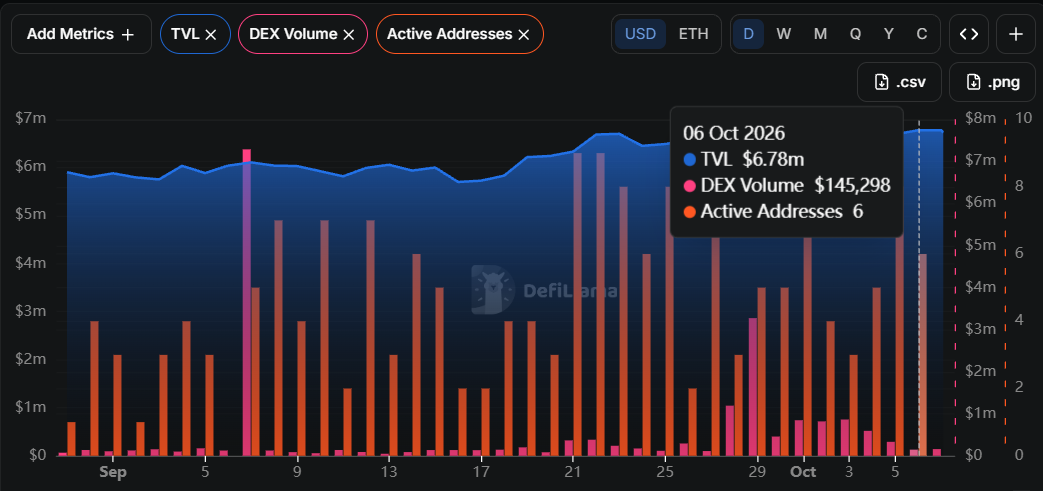Image resolution: width=1043 pixels, height=491 pixels.
Task: Click the '$7m' left axis label
Action: pos(31,119)
